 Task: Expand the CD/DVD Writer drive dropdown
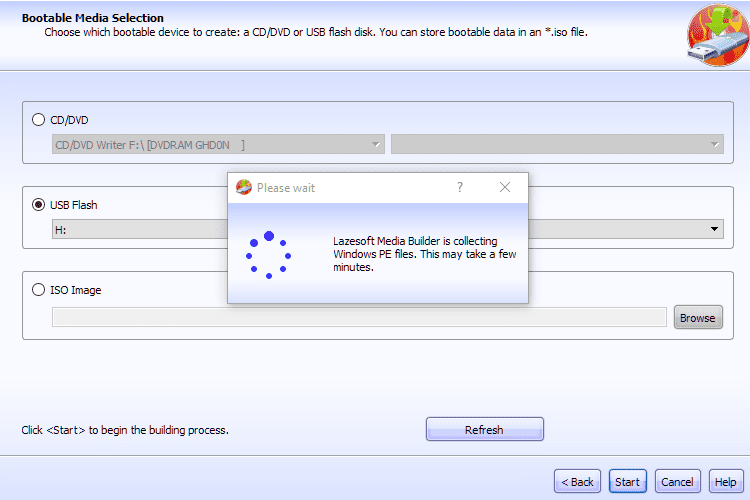click(x=218, y=145)
